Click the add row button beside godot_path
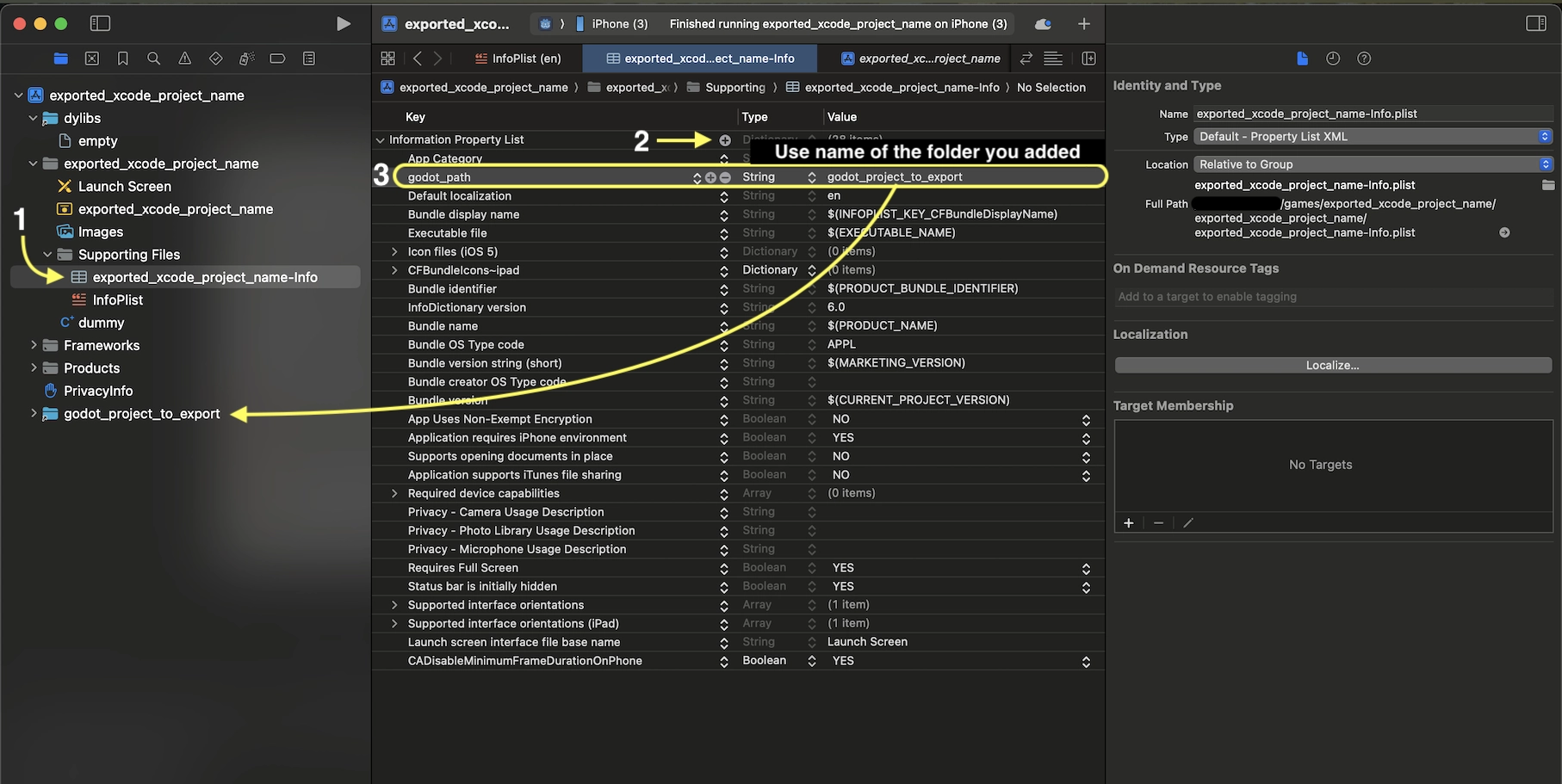1562x784 pixels. click(710, 177)
